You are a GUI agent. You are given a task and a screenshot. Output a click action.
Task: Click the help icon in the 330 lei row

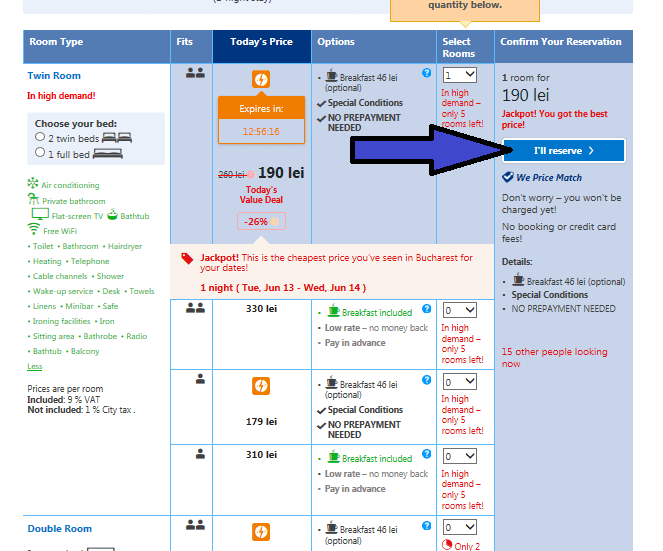click(427, 310)
